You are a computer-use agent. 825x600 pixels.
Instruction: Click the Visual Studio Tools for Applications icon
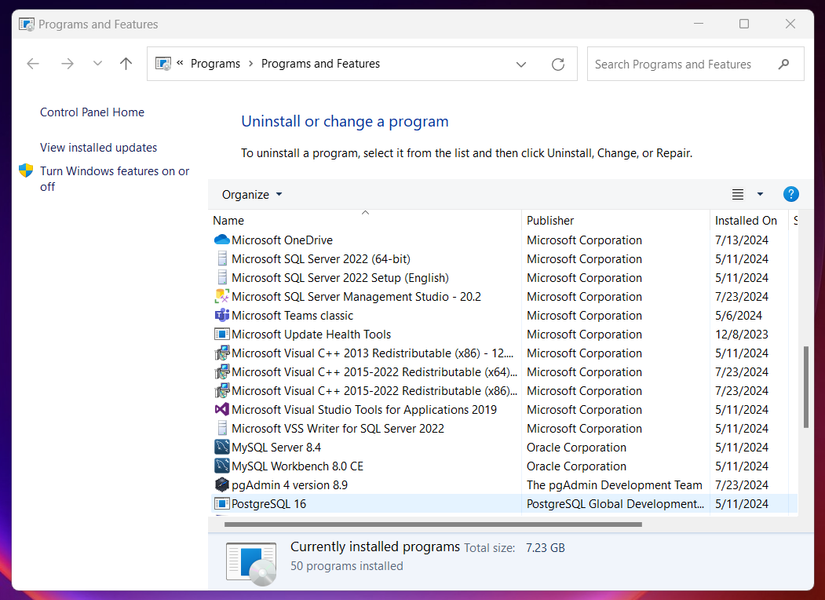pyautogui.click(x=222, y=409)
